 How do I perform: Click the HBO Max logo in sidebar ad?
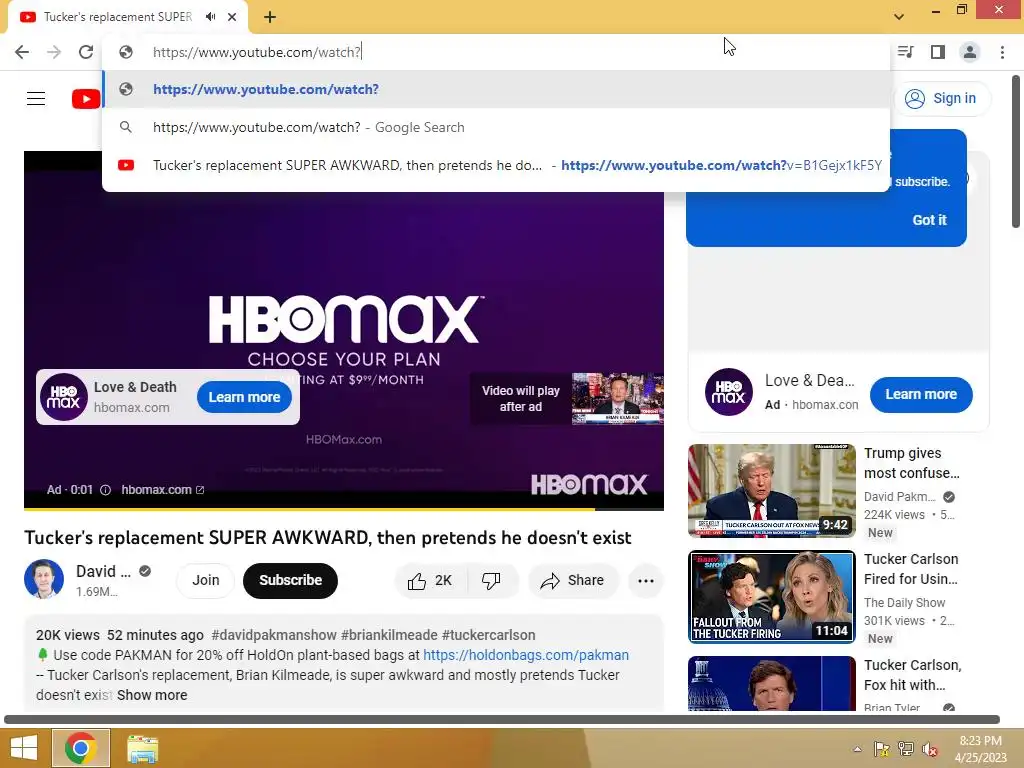point(728,392)
